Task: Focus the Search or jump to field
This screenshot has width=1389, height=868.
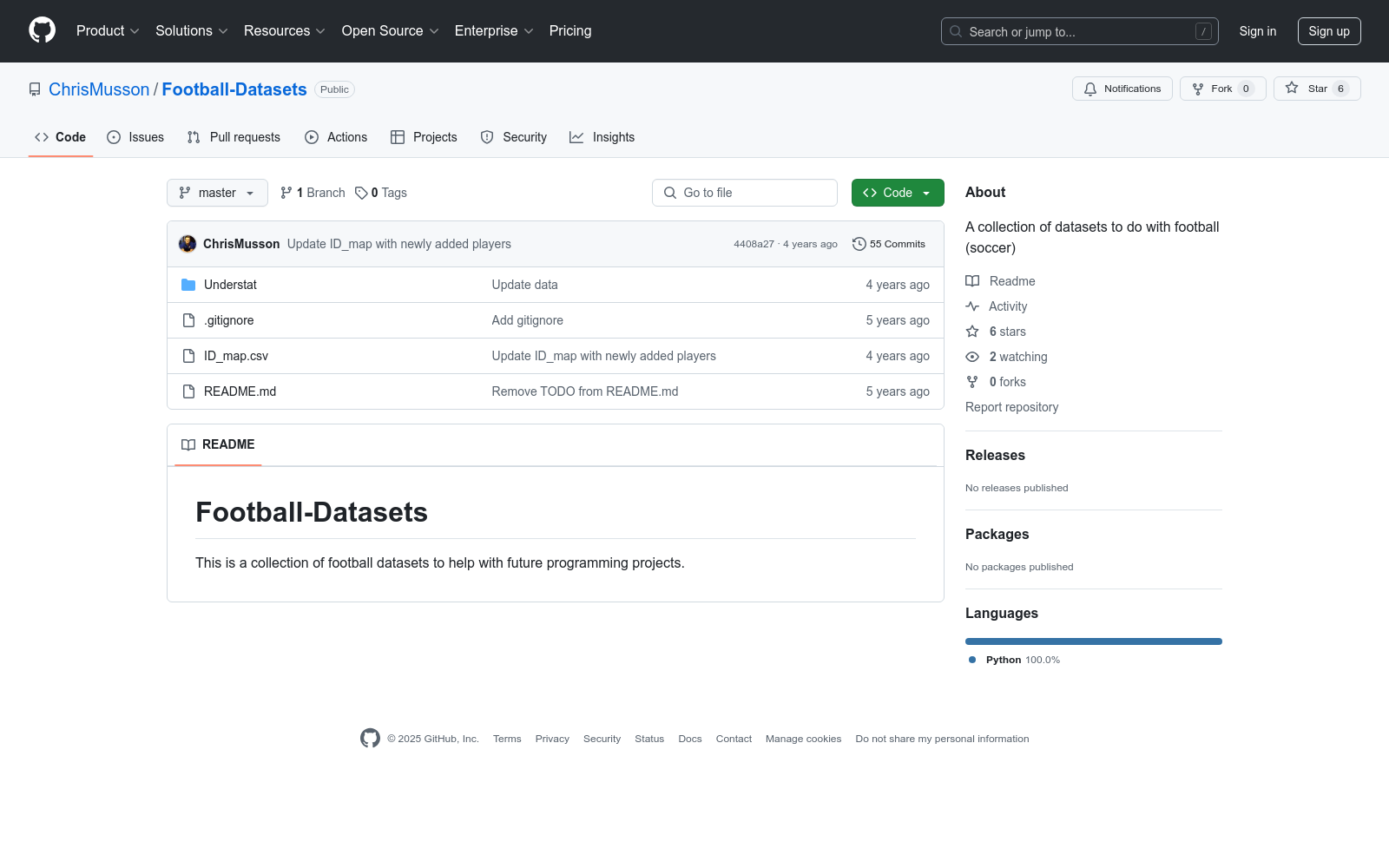Action: point(1080,31)
